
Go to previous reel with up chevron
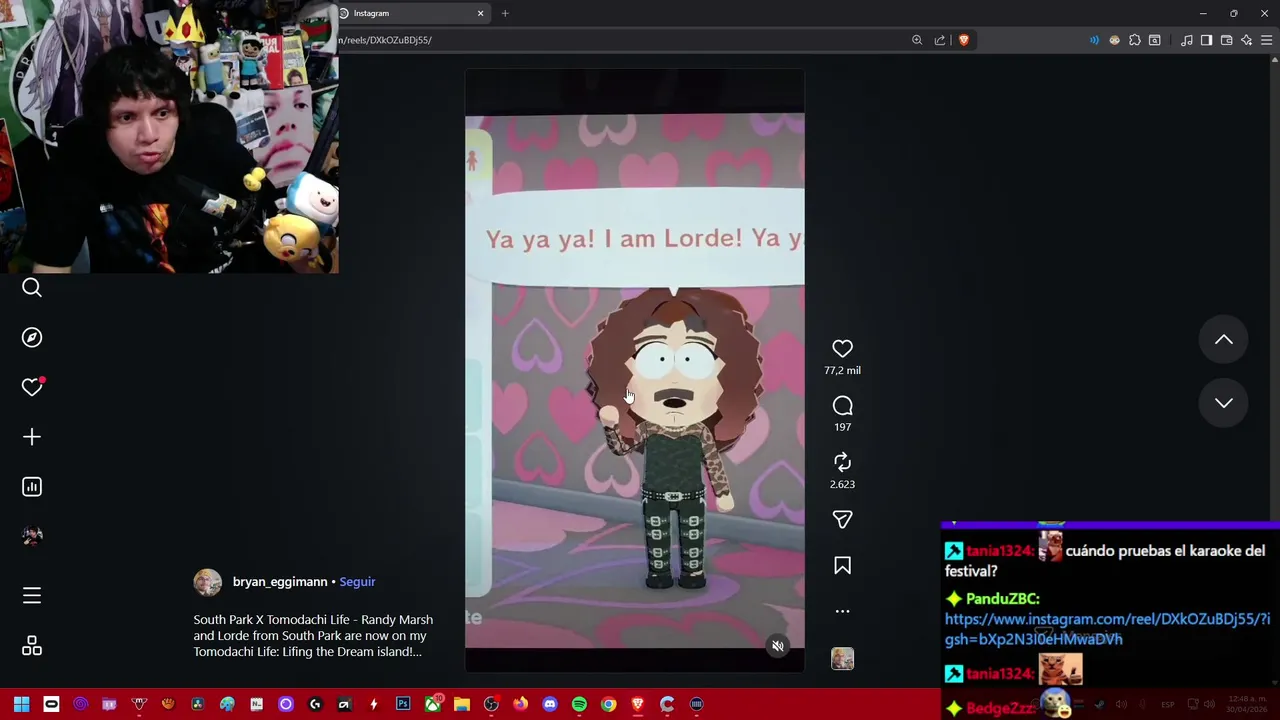click(1223, 340)
